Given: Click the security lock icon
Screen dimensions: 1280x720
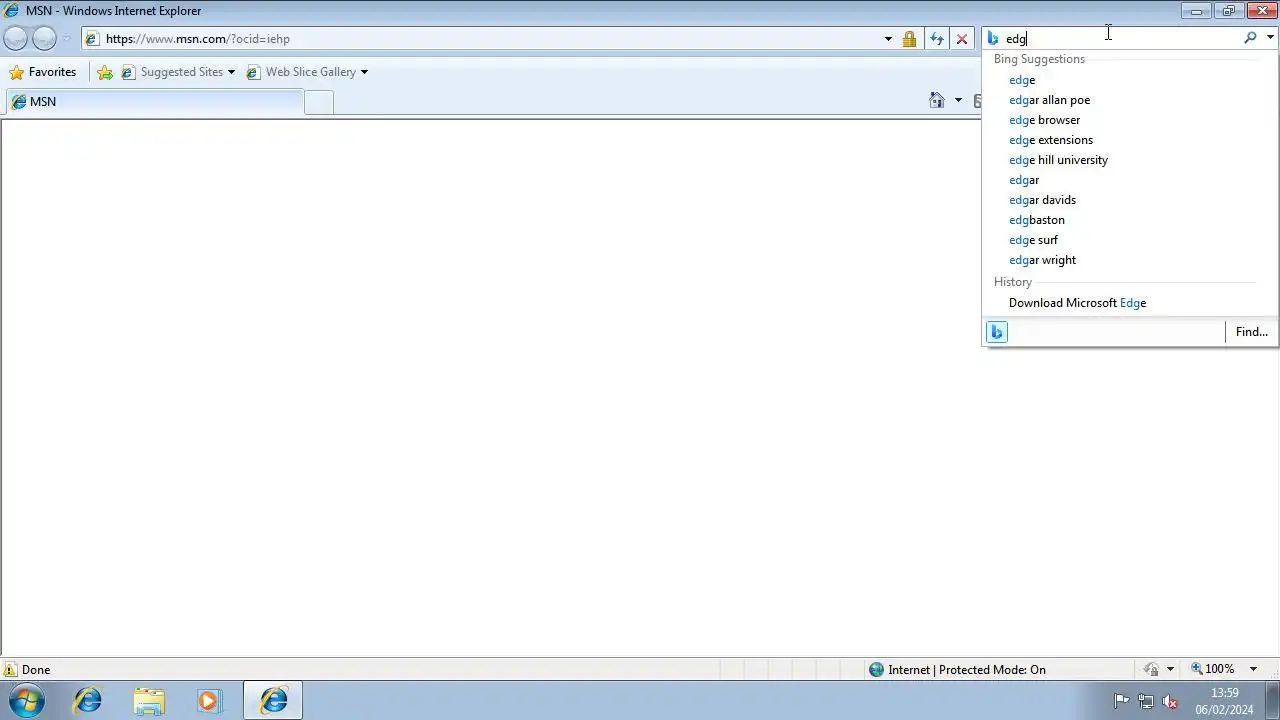Looking at the screenshot, I should click(909, 39).
